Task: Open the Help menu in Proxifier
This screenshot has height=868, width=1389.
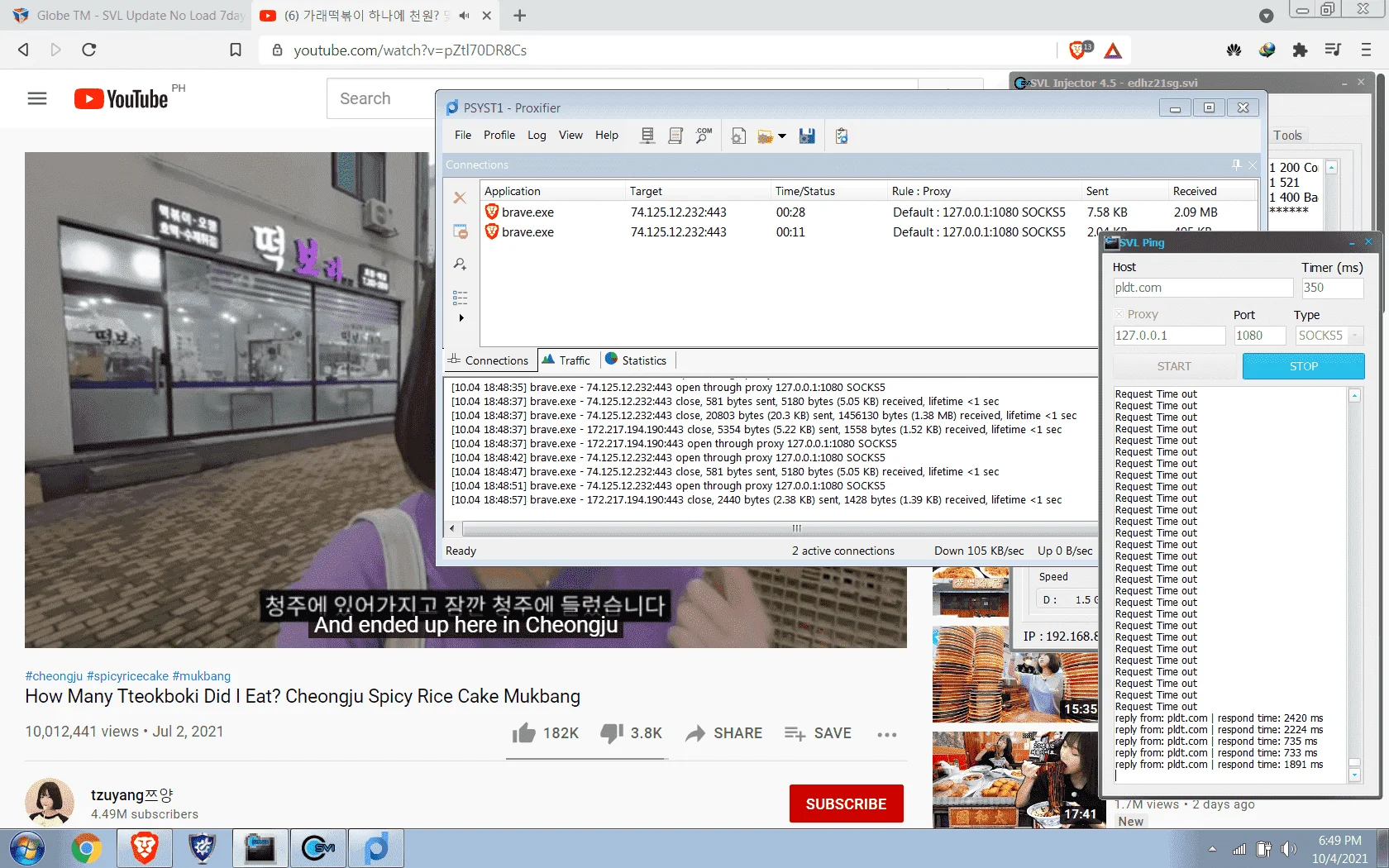Action: coord(607,135)
